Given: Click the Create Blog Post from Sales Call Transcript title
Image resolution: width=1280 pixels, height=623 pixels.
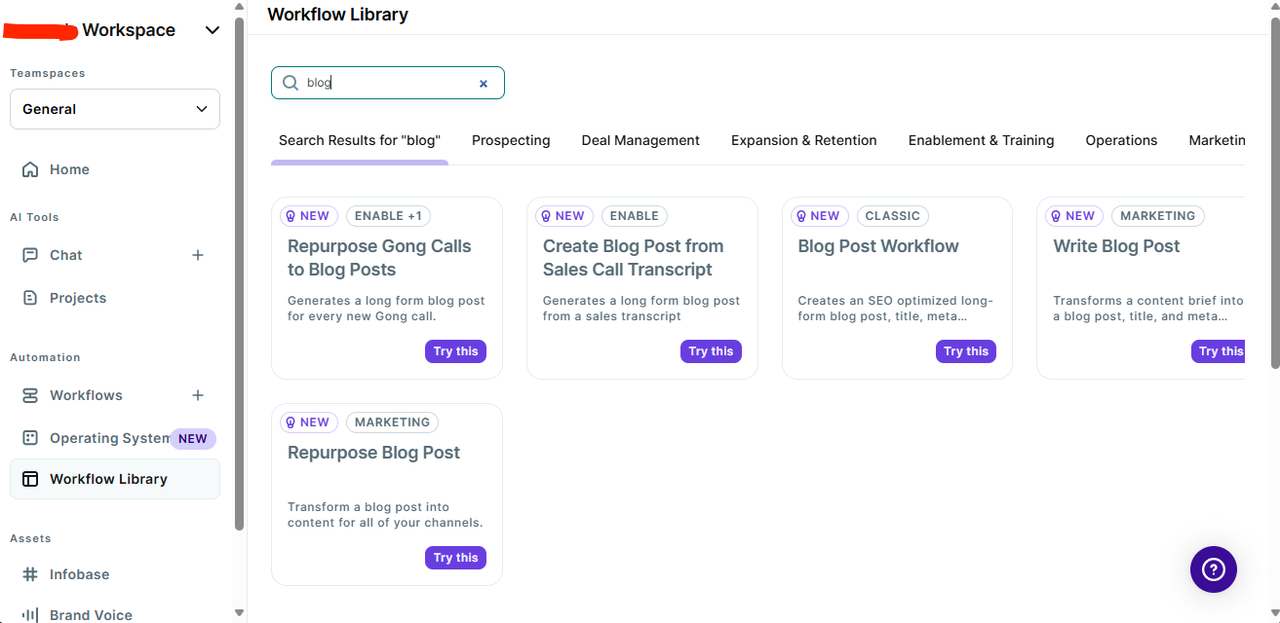Looking at the screenshot, I should (x=633, y=258).
